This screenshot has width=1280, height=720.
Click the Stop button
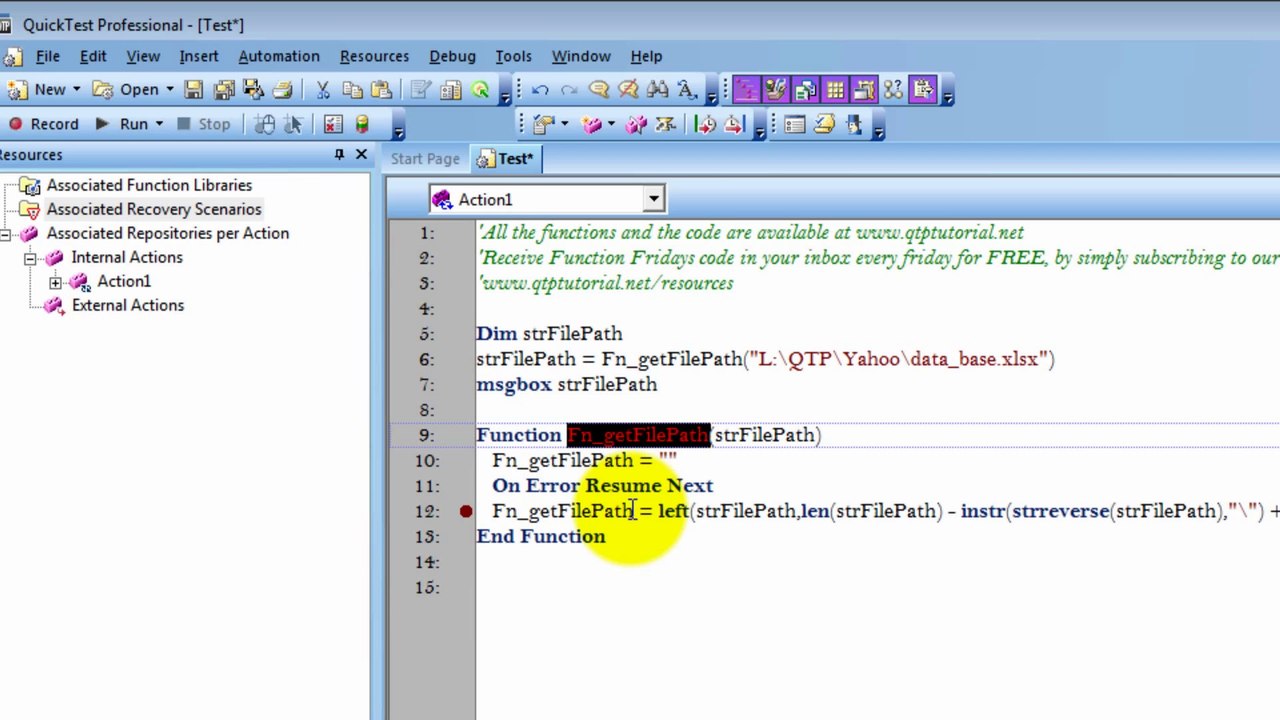[x=204, y=124]
